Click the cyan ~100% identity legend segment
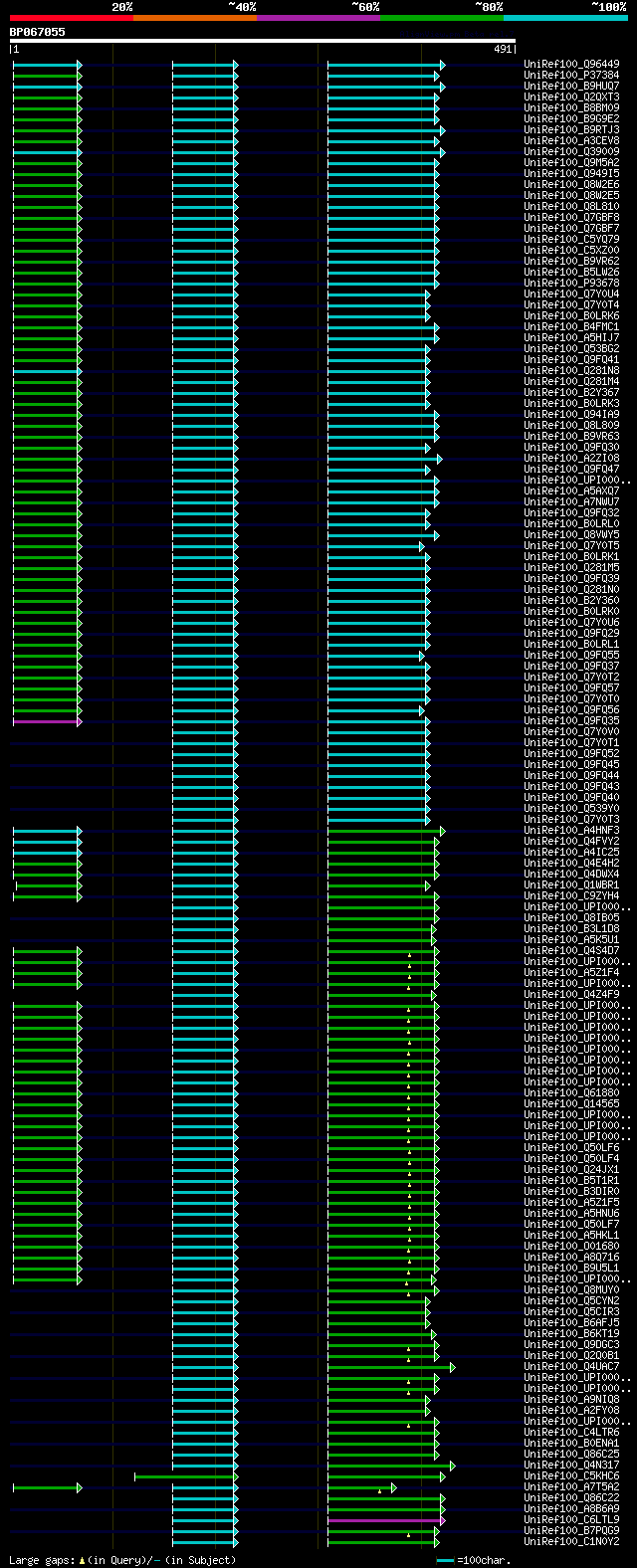 [x=565, y=18]
